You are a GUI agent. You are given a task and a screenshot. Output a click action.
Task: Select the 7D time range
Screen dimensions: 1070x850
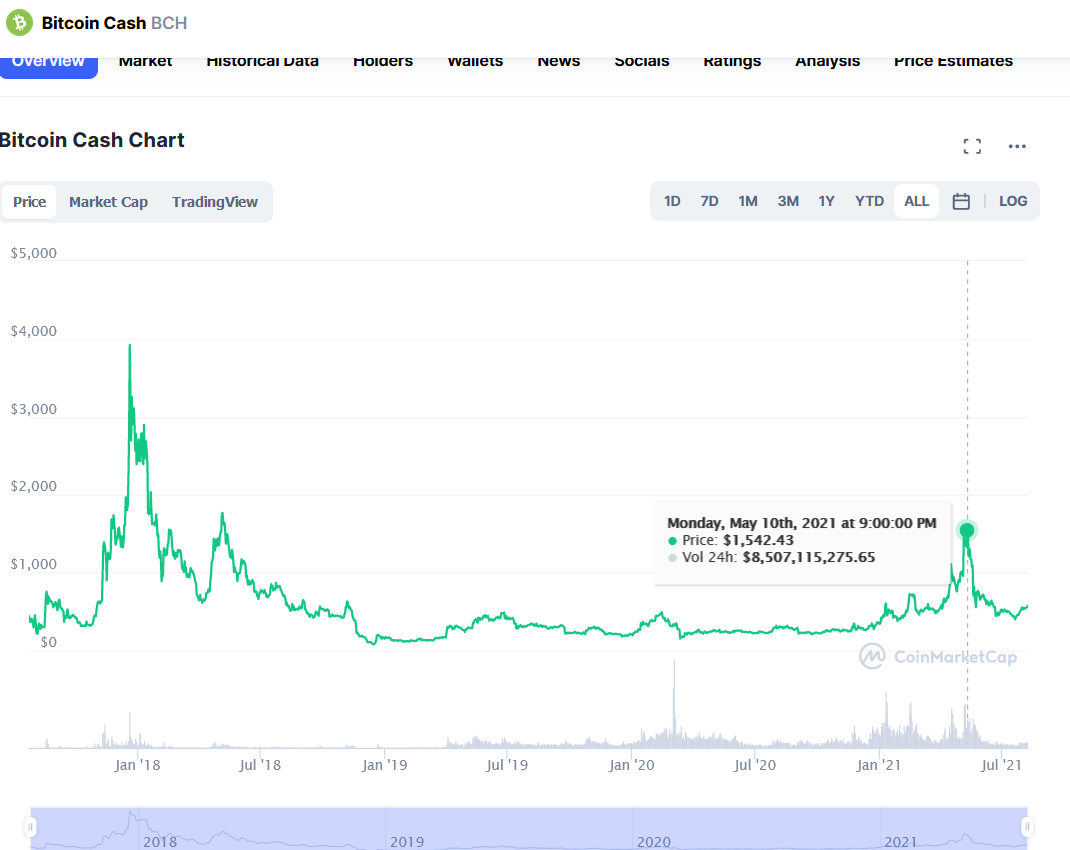pos(709,201)
